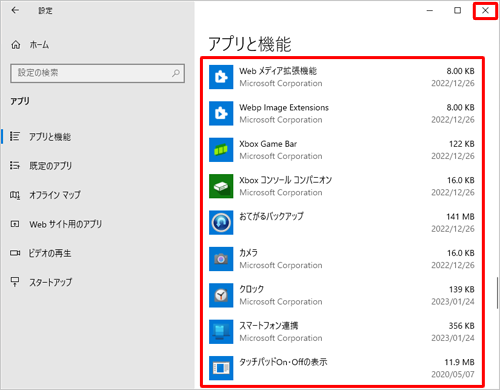Click the 既定のアプリ sidebar icon
Screen dimensions: 500x390
pyautogui.click(x=15, y=165)
